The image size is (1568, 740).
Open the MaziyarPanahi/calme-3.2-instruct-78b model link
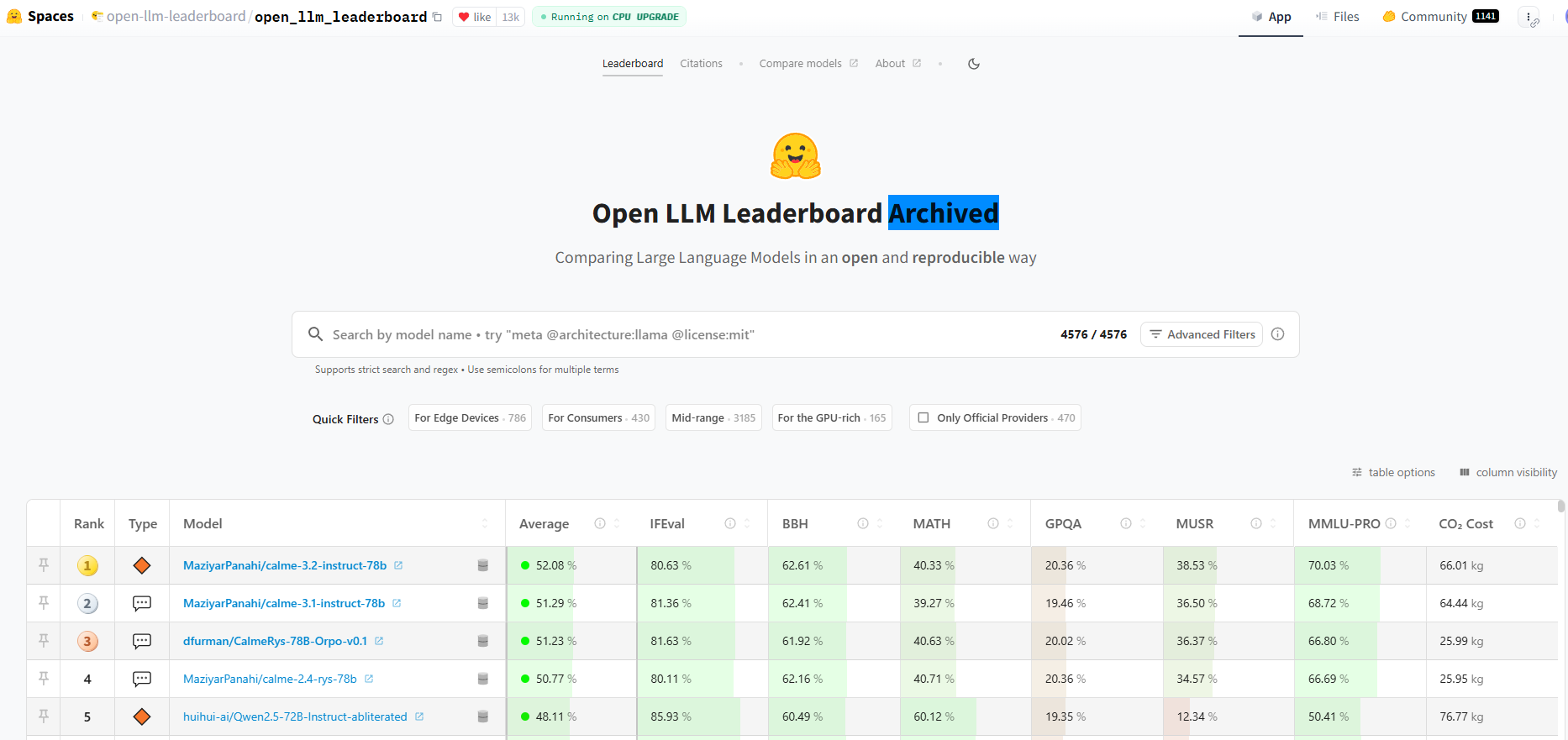tap(285, 565)
